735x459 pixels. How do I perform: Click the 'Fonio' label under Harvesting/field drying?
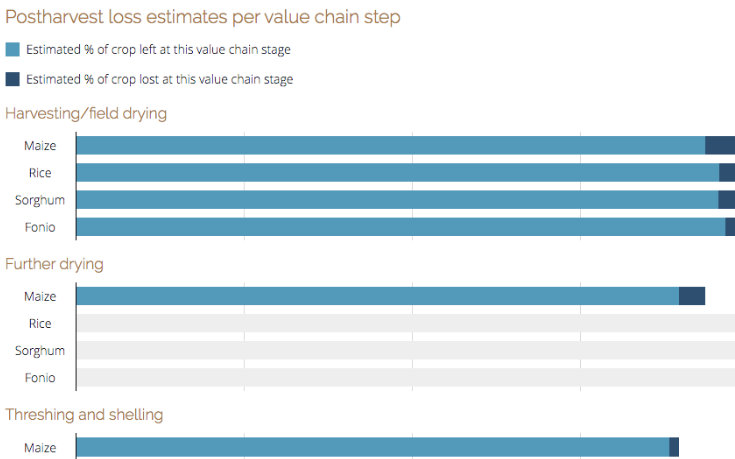[x=40, y=227]
